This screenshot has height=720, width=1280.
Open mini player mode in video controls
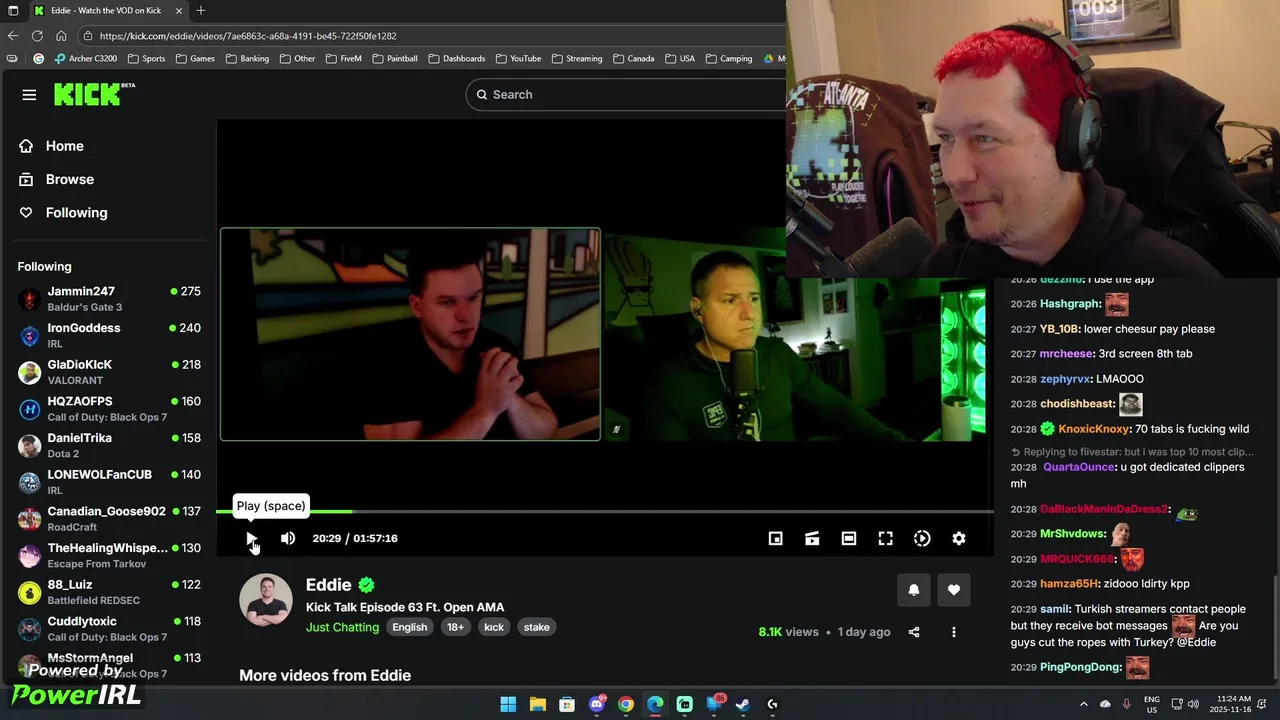point(775,538)
